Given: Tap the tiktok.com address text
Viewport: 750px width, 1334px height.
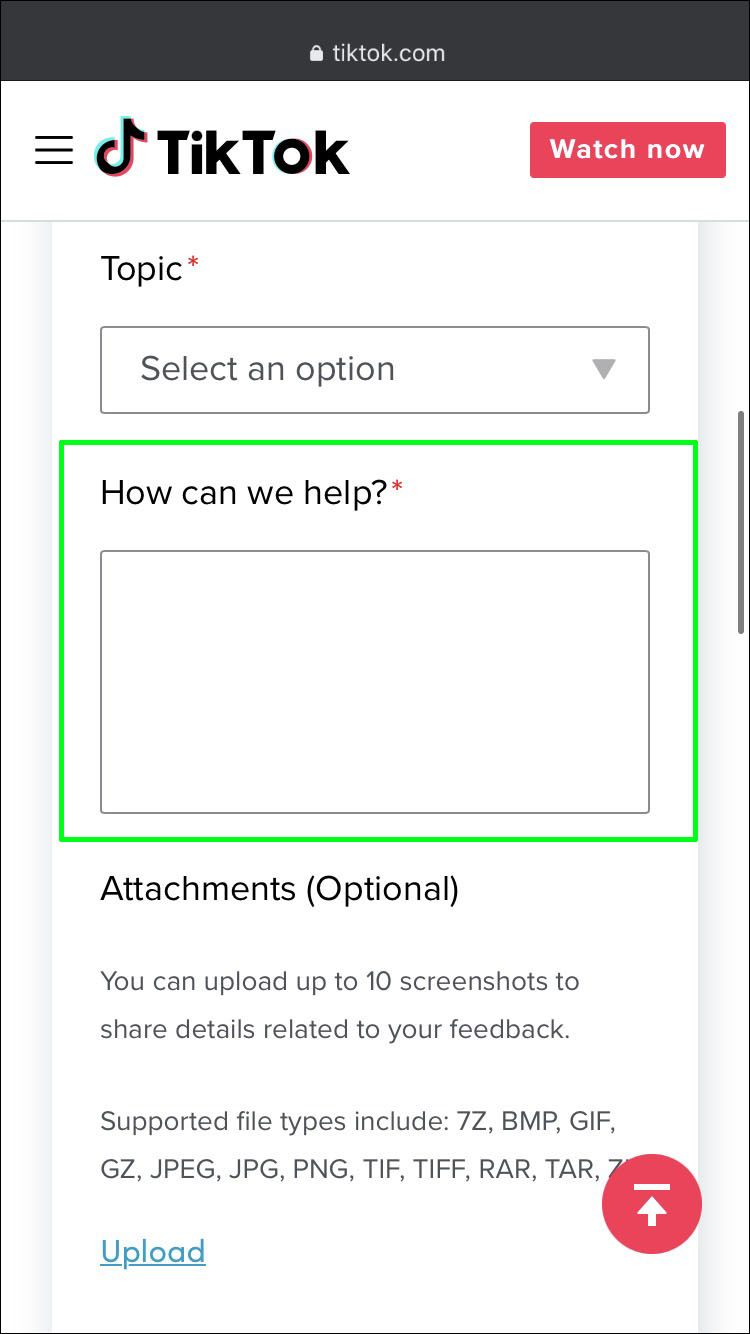Looking at the screenshot, I should click(x=389, y=53).
